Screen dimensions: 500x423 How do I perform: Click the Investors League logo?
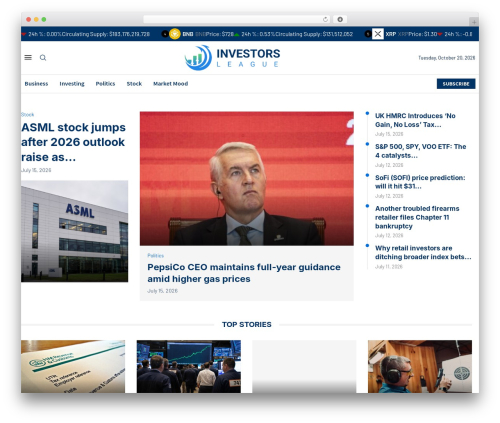(x=232, y=58)
